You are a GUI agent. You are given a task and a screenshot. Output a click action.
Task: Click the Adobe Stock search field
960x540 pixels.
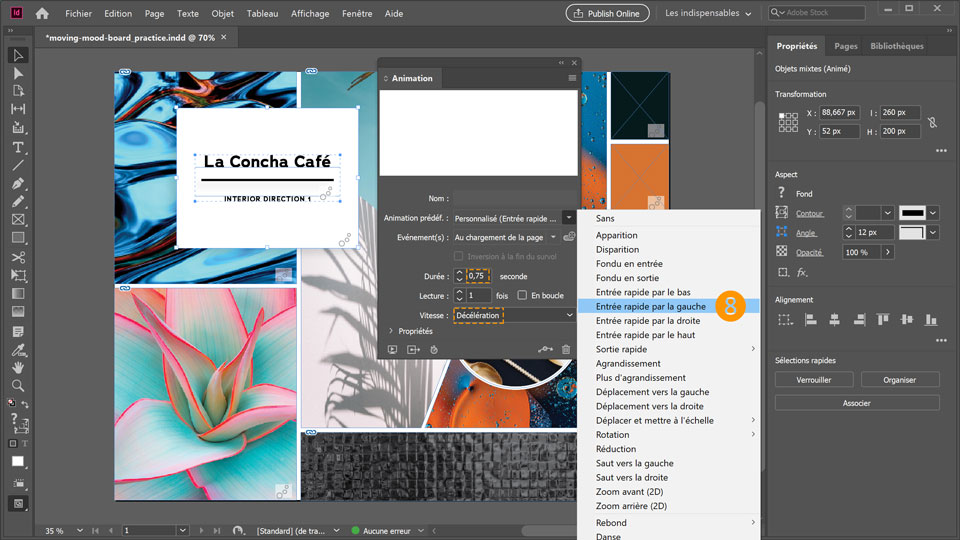(x=817, y=12)
